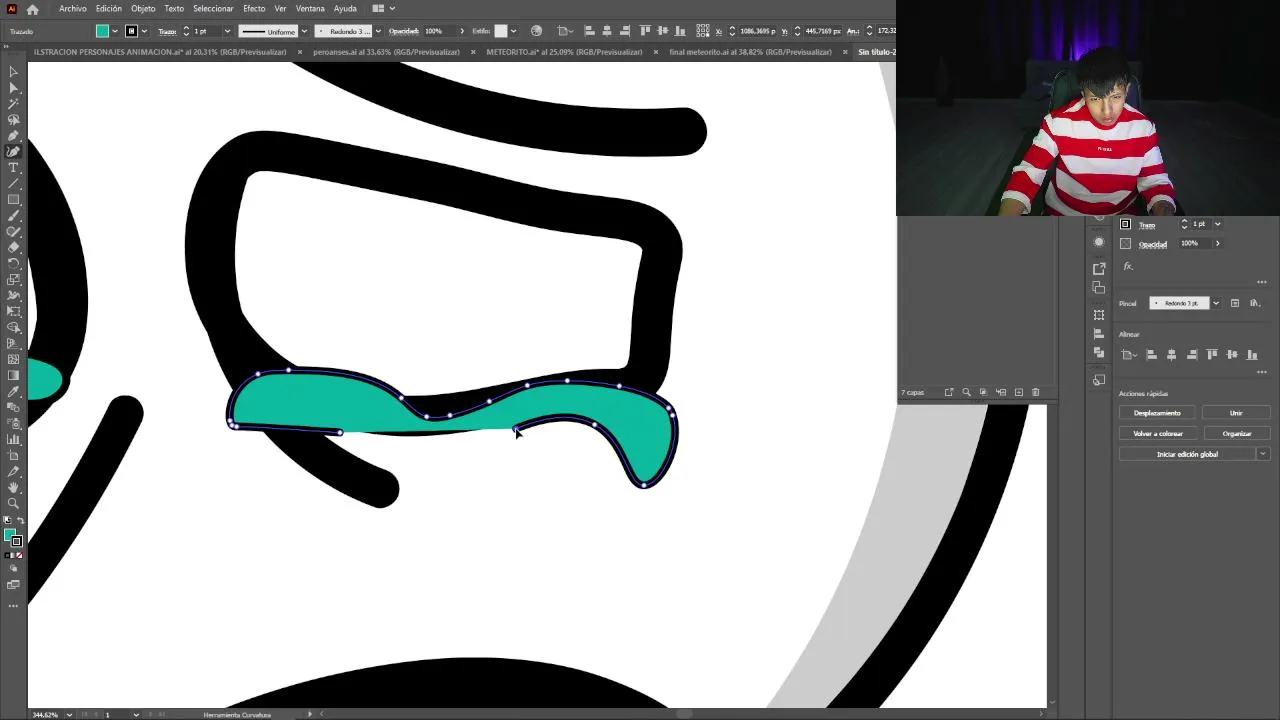Click the Unir quick action button
The width and height of the screenshot is (1280, 720).
1236,413
